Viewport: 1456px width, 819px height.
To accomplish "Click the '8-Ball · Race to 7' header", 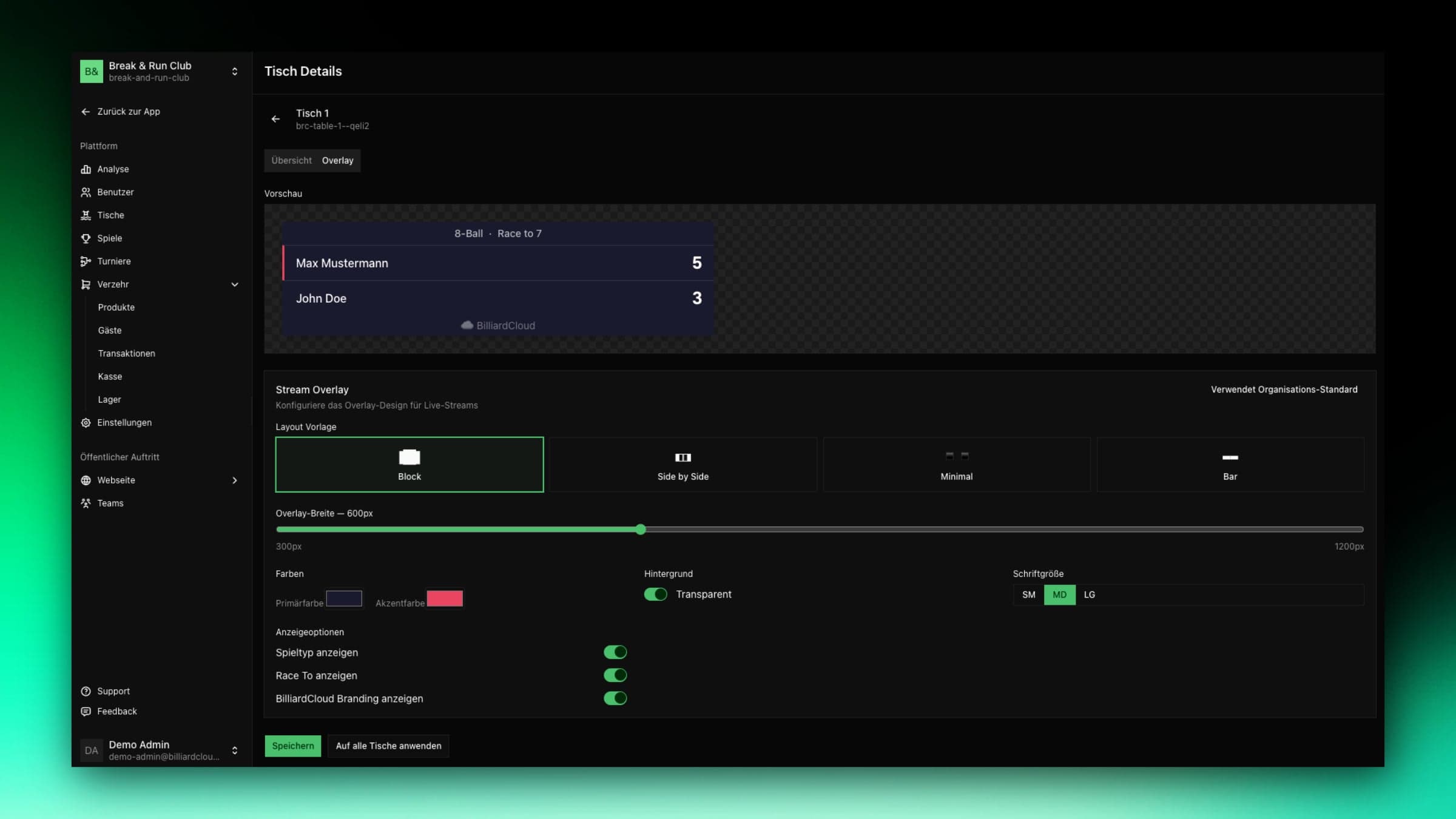I will [x=498, y=234].
